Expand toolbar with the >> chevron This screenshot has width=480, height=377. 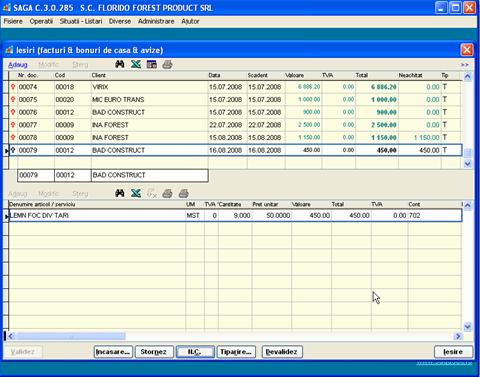[465, 65]
